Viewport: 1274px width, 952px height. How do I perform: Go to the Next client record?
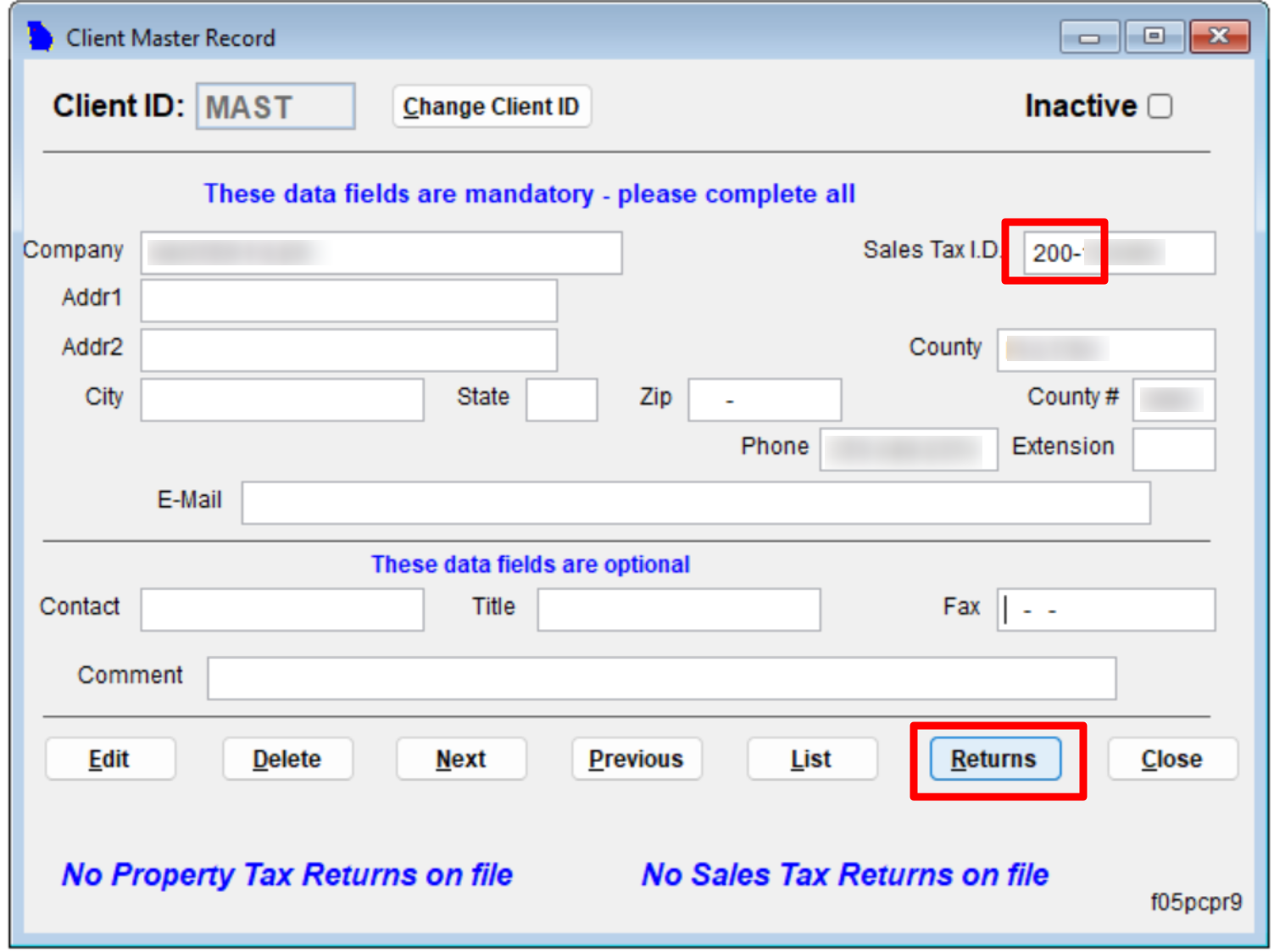tap(461, 759)
